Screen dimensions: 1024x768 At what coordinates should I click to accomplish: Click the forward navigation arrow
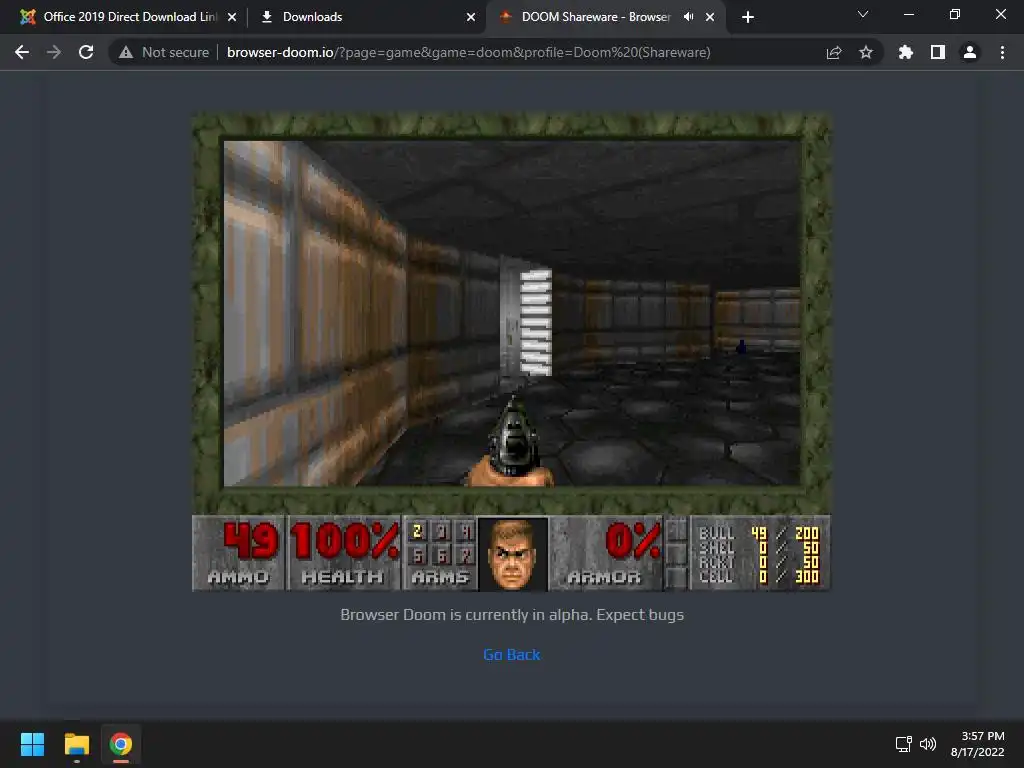pyautogui.click(x=54, y=52)
